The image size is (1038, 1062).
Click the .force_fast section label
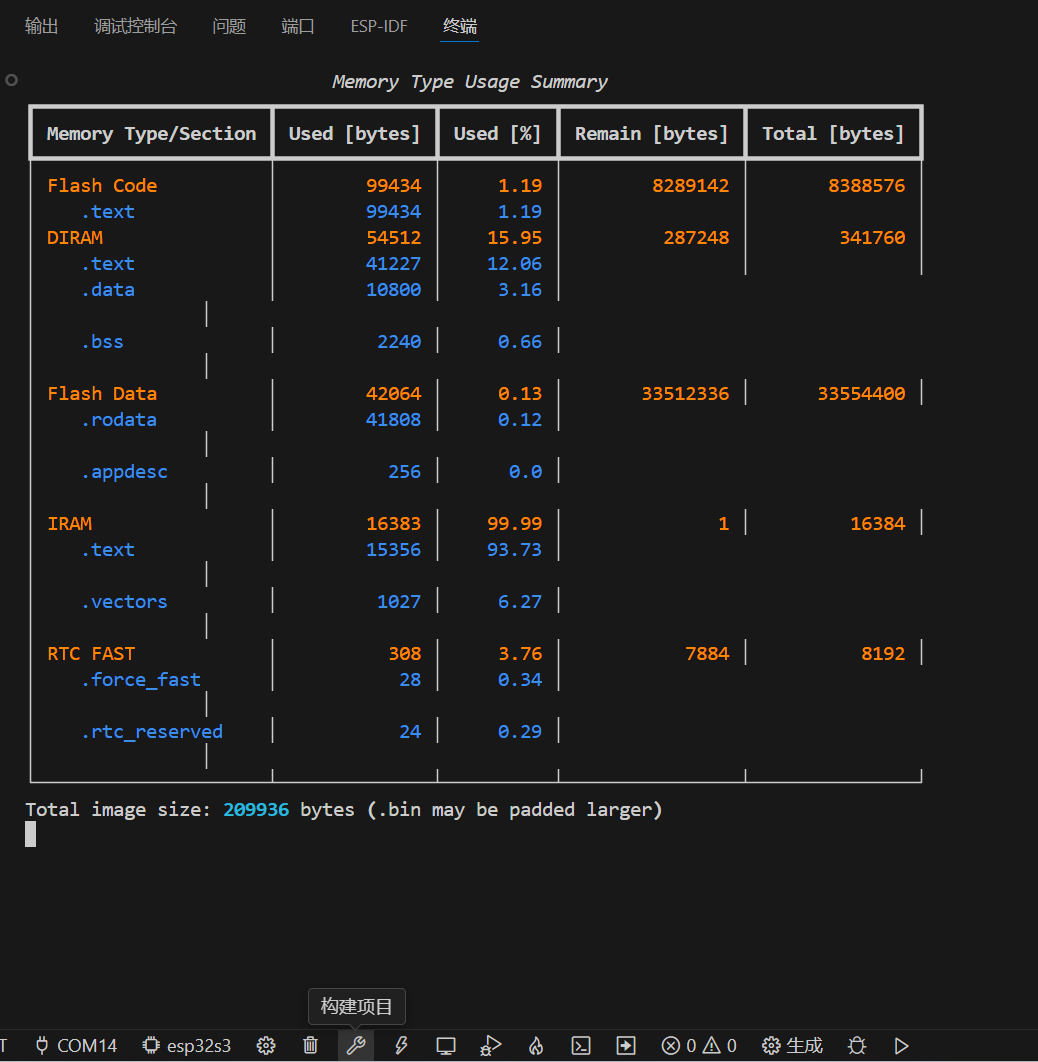tap(141, 680)
